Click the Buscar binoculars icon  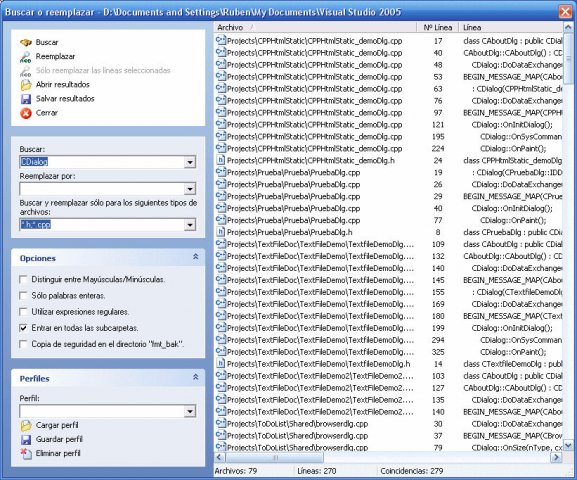26,43
